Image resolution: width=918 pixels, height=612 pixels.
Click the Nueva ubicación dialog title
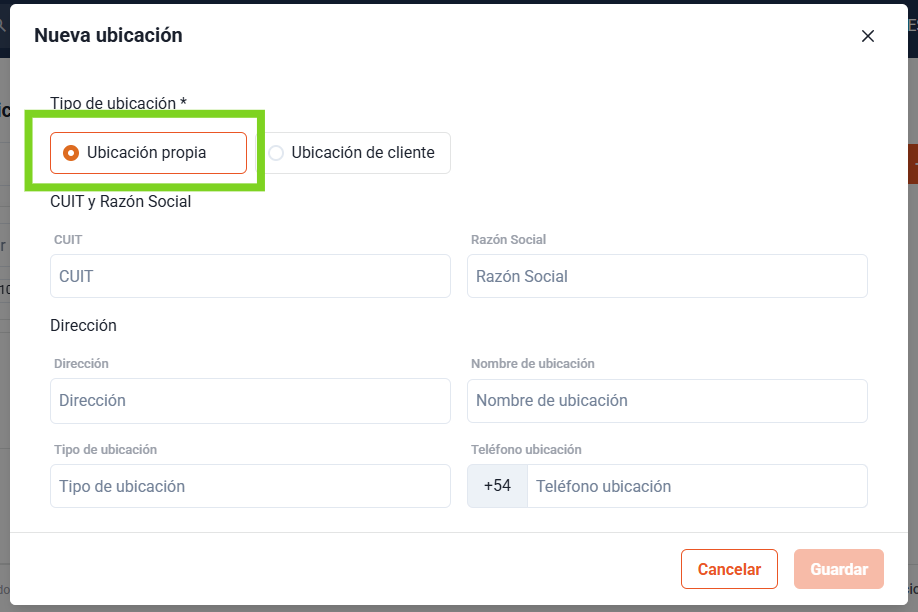point(108,35)
